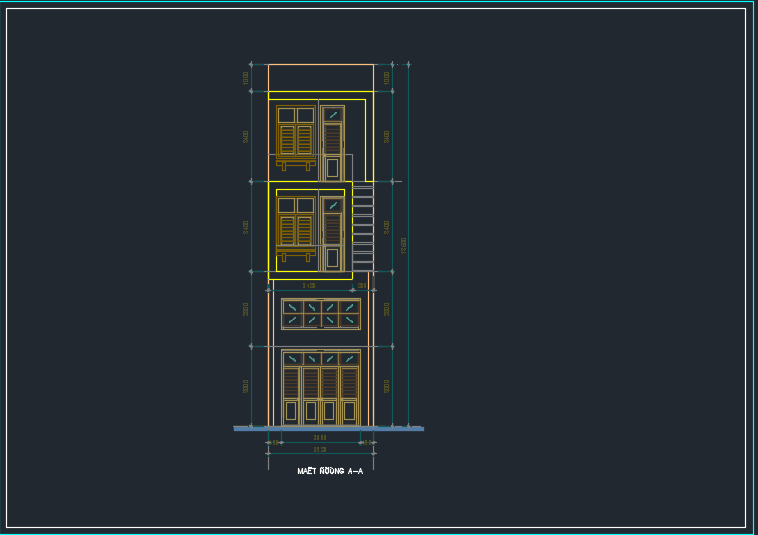Select the right 3400 dimension of second floor

point(386,227)
